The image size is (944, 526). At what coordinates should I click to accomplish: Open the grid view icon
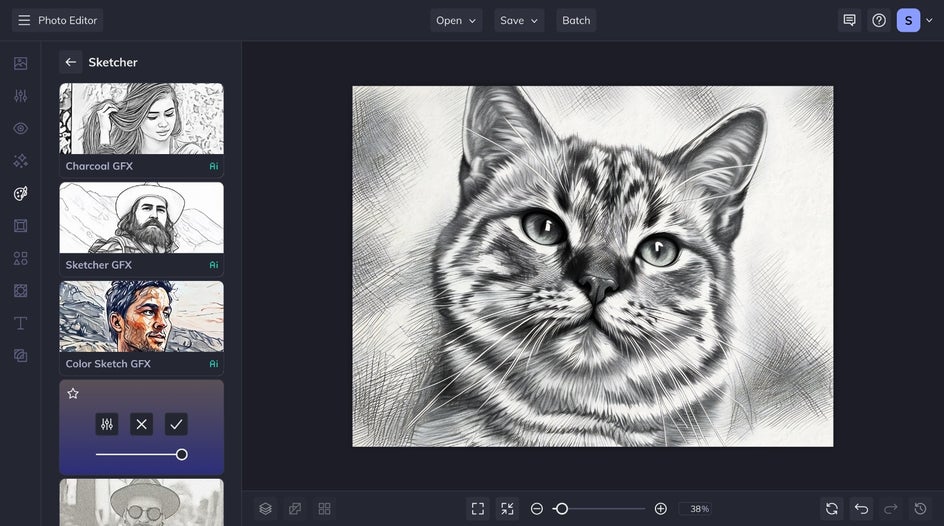point(324,509)
